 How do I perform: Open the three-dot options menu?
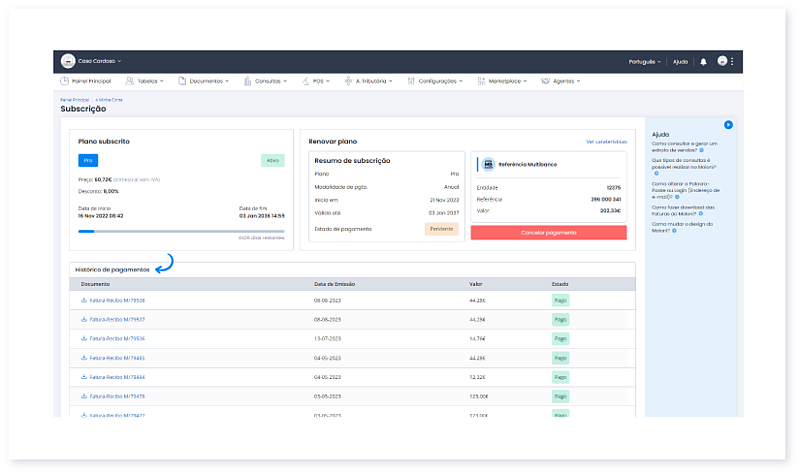point(732,61)
